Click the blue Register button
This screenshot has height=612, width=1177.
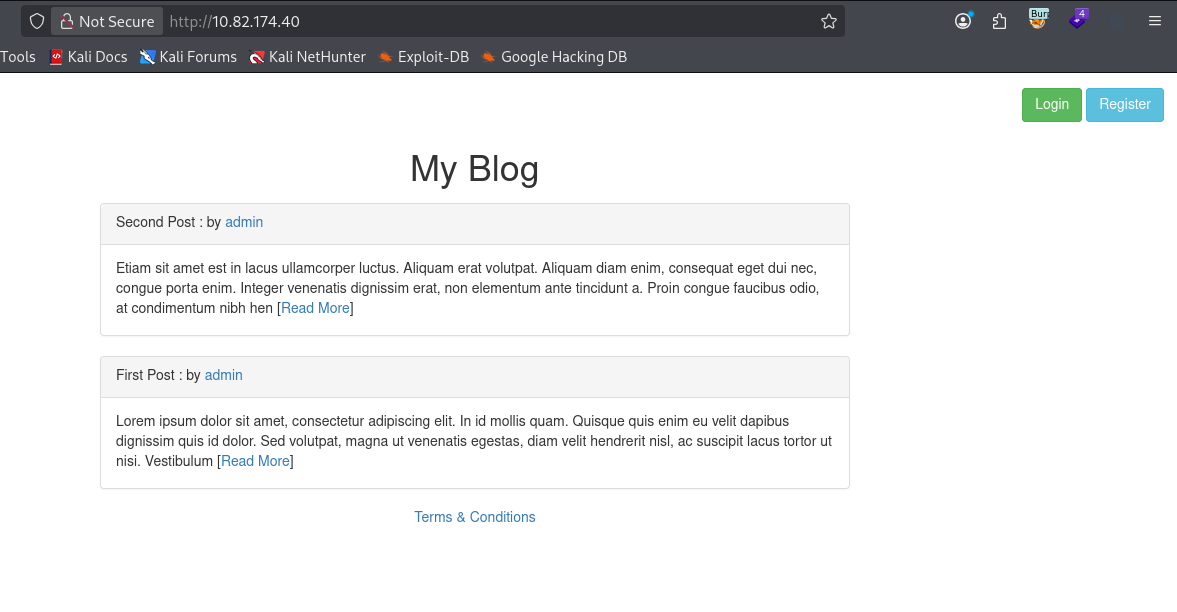pos(1124,104)
